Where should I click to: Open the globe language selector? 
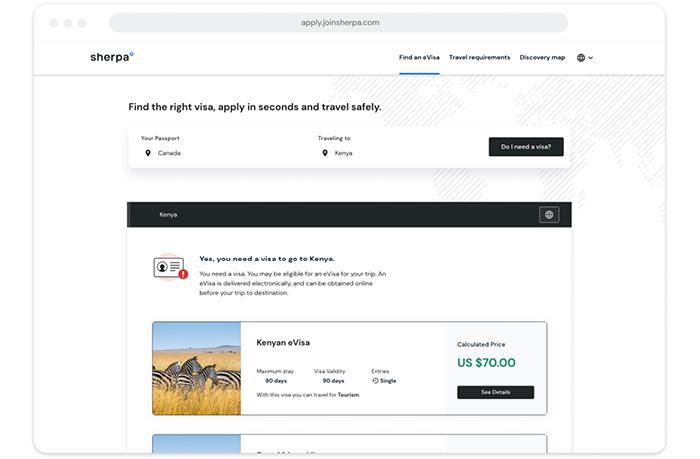[581, 58]
